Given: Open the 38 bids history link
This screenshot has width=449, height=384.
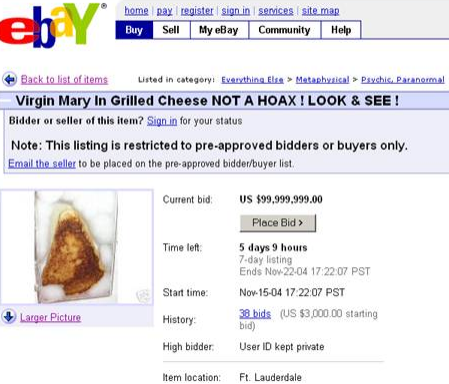Looking at the screenshot, I should [x=255, y=314].
